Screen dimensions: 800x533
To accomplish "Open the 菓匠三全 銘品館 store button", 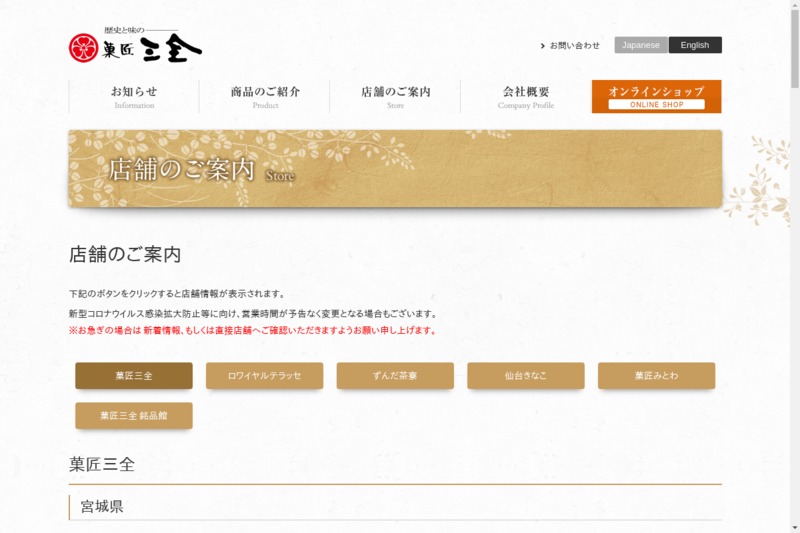I will point(134,416).
